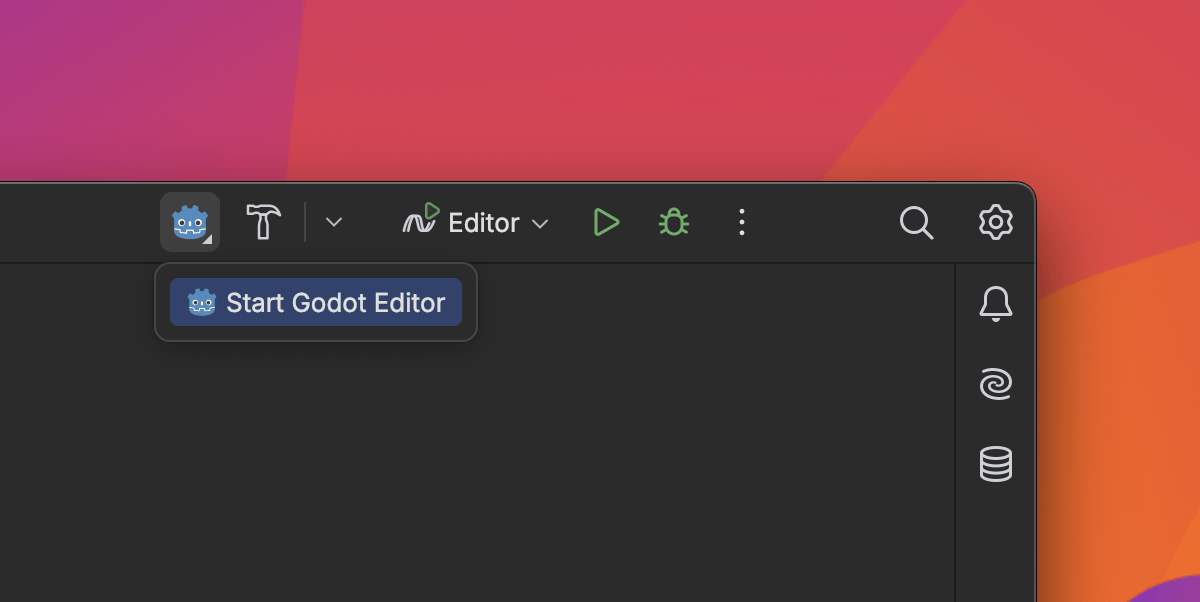Open the Database tool window
This screenshot has height=602, width=1200.
(x=995, y=464)
